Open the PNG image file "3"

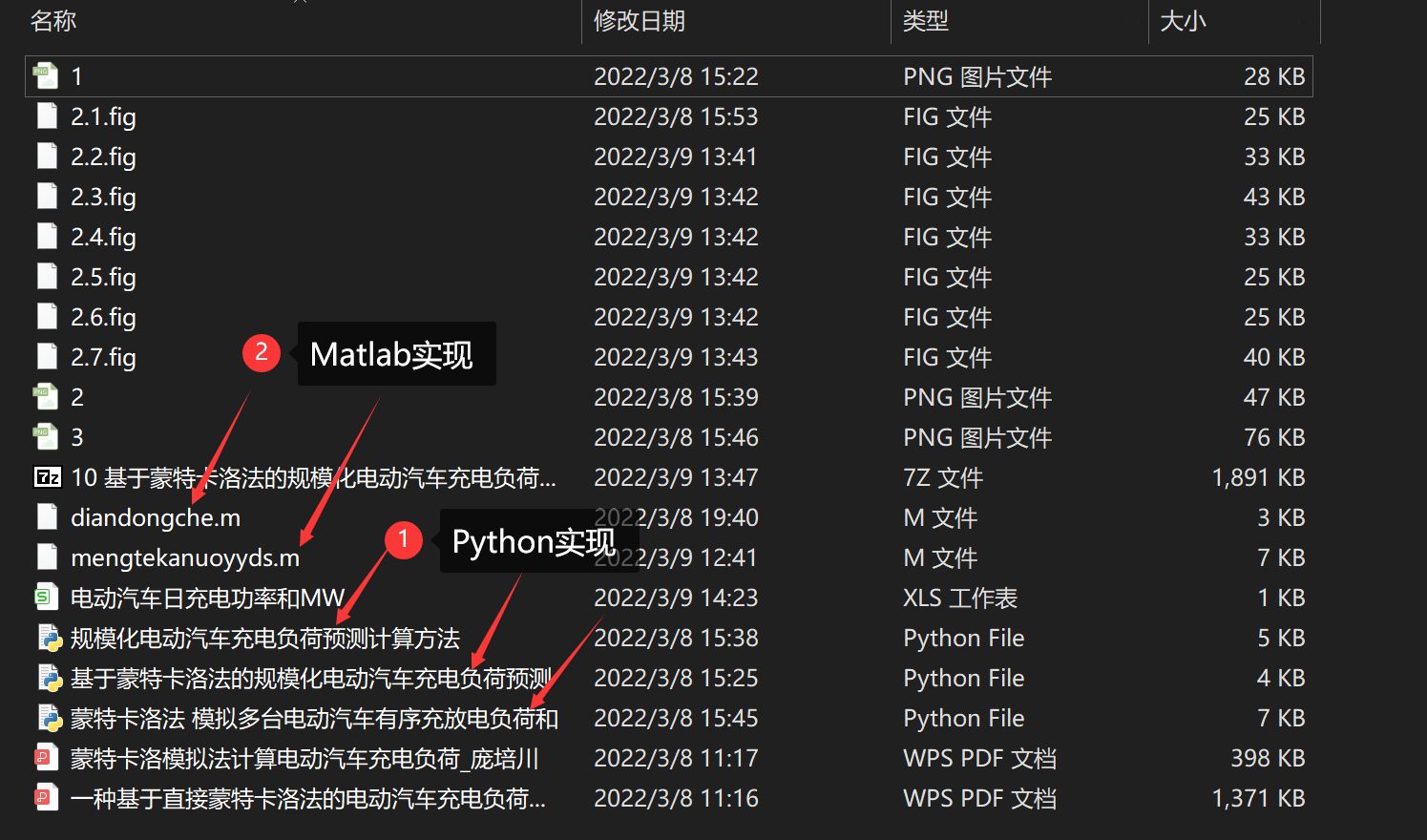pos(45,436)
